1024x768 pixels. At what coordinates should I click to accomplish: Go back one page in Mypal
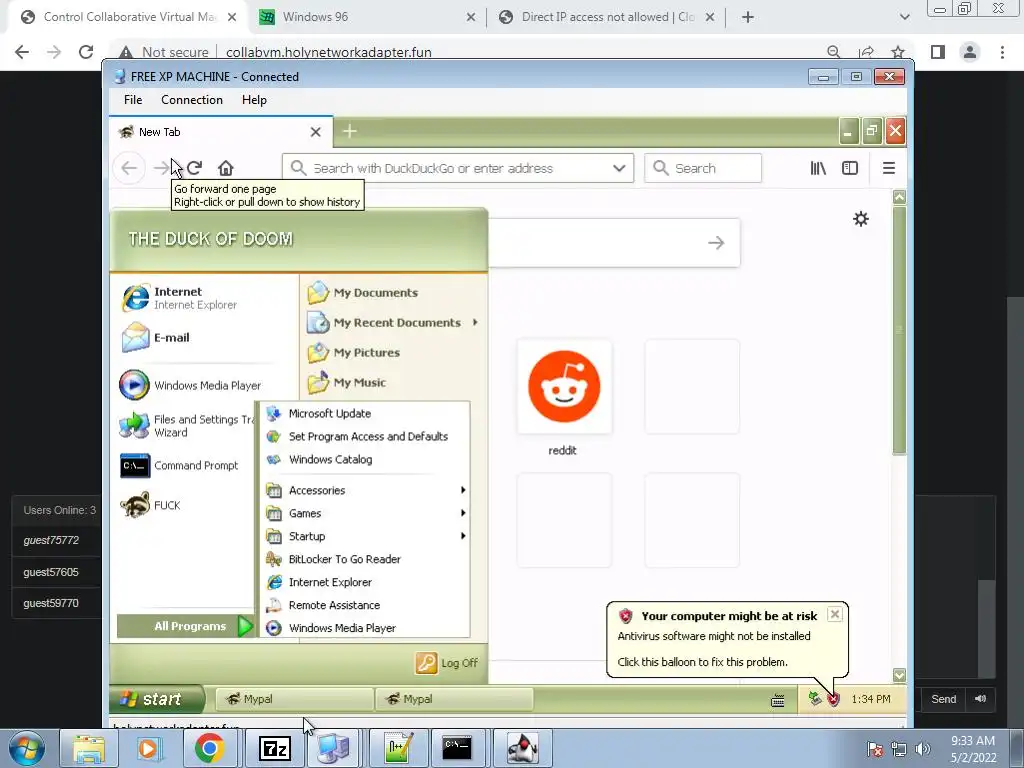click(129, 168)
